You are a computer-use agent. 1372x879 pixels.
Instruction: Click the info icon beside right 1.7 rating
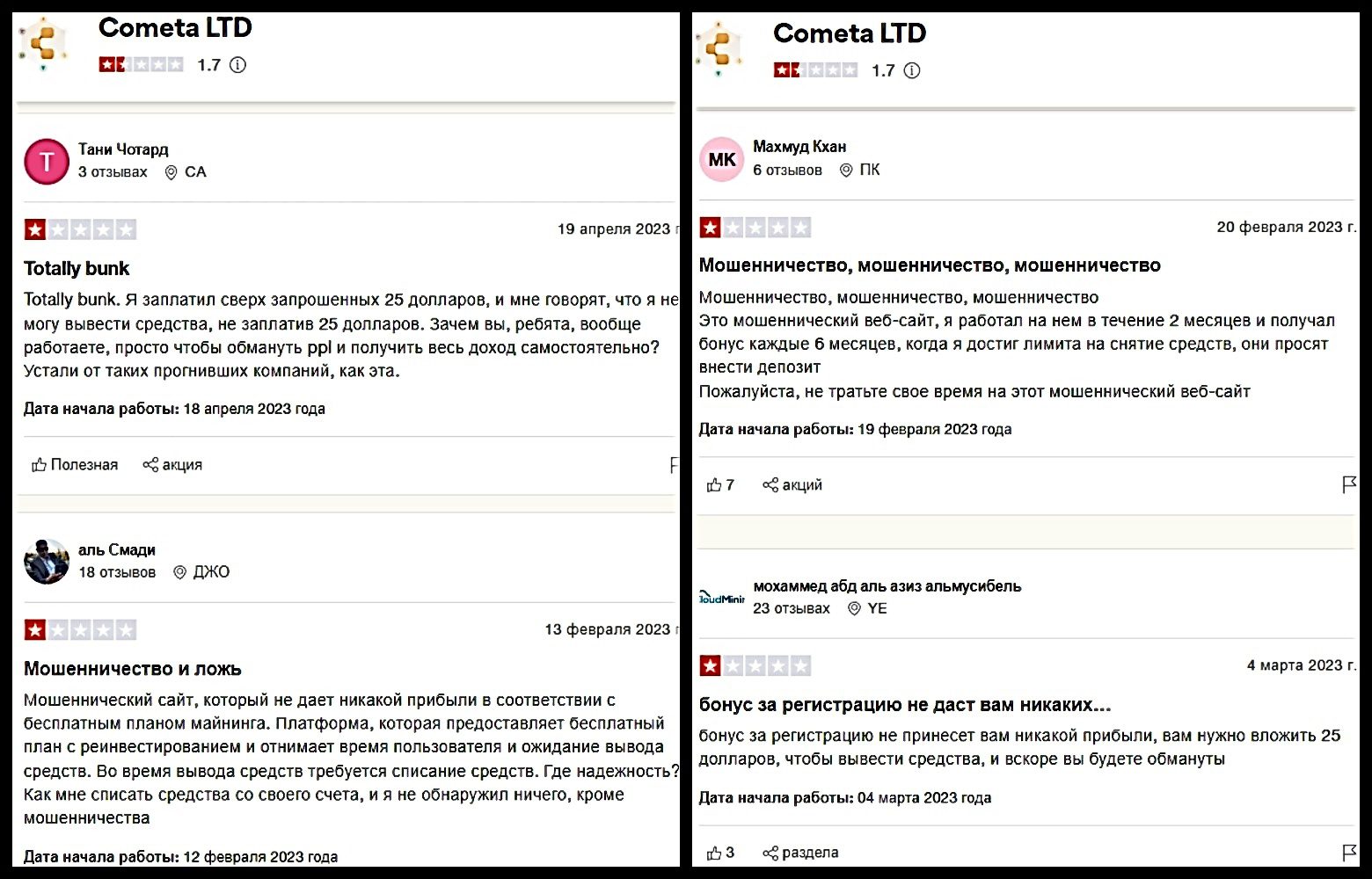(x=912, y=71)
